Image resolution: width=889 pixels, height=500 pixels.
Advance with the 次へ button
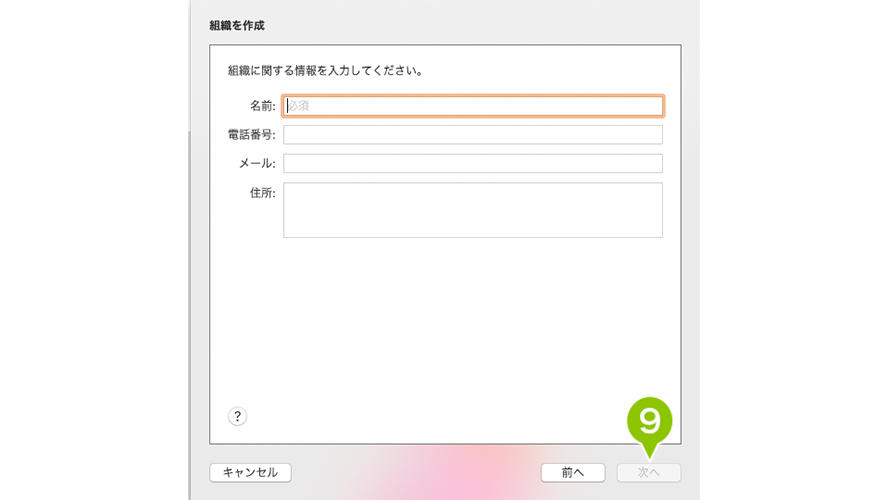649,472
